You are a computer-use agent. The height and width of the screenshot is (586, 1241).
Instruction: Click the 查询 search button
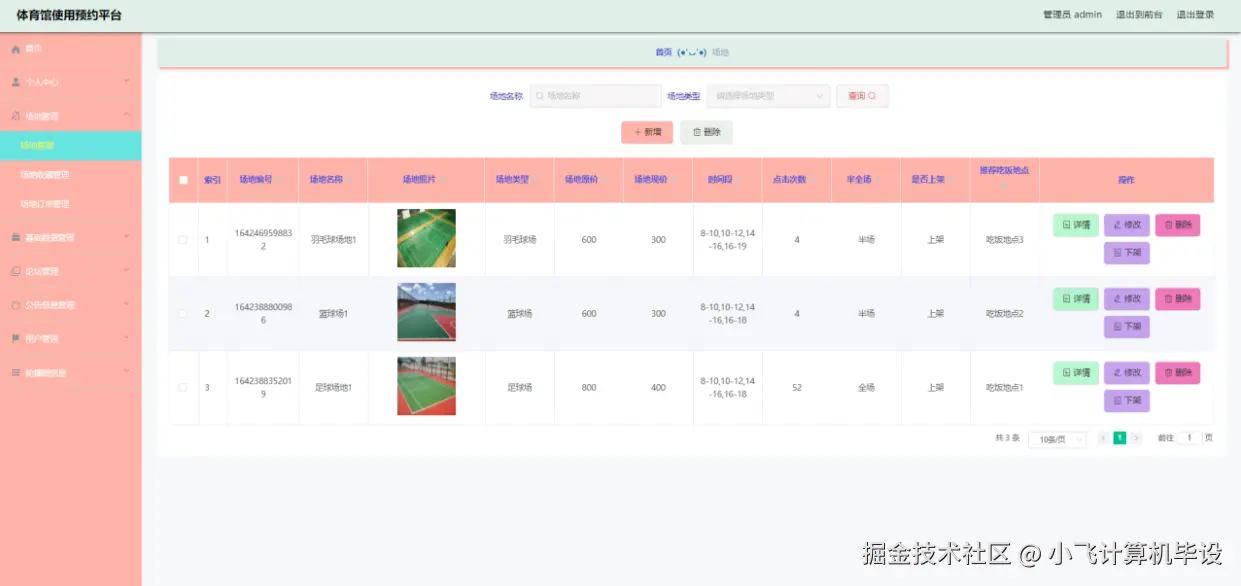[x=862, y=96]
